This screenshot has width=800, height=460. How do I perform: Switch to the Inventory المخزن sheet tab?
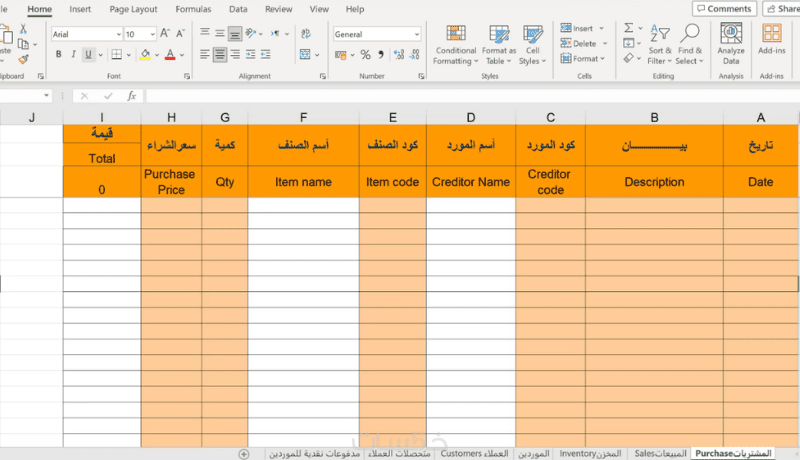click(590, 453)
